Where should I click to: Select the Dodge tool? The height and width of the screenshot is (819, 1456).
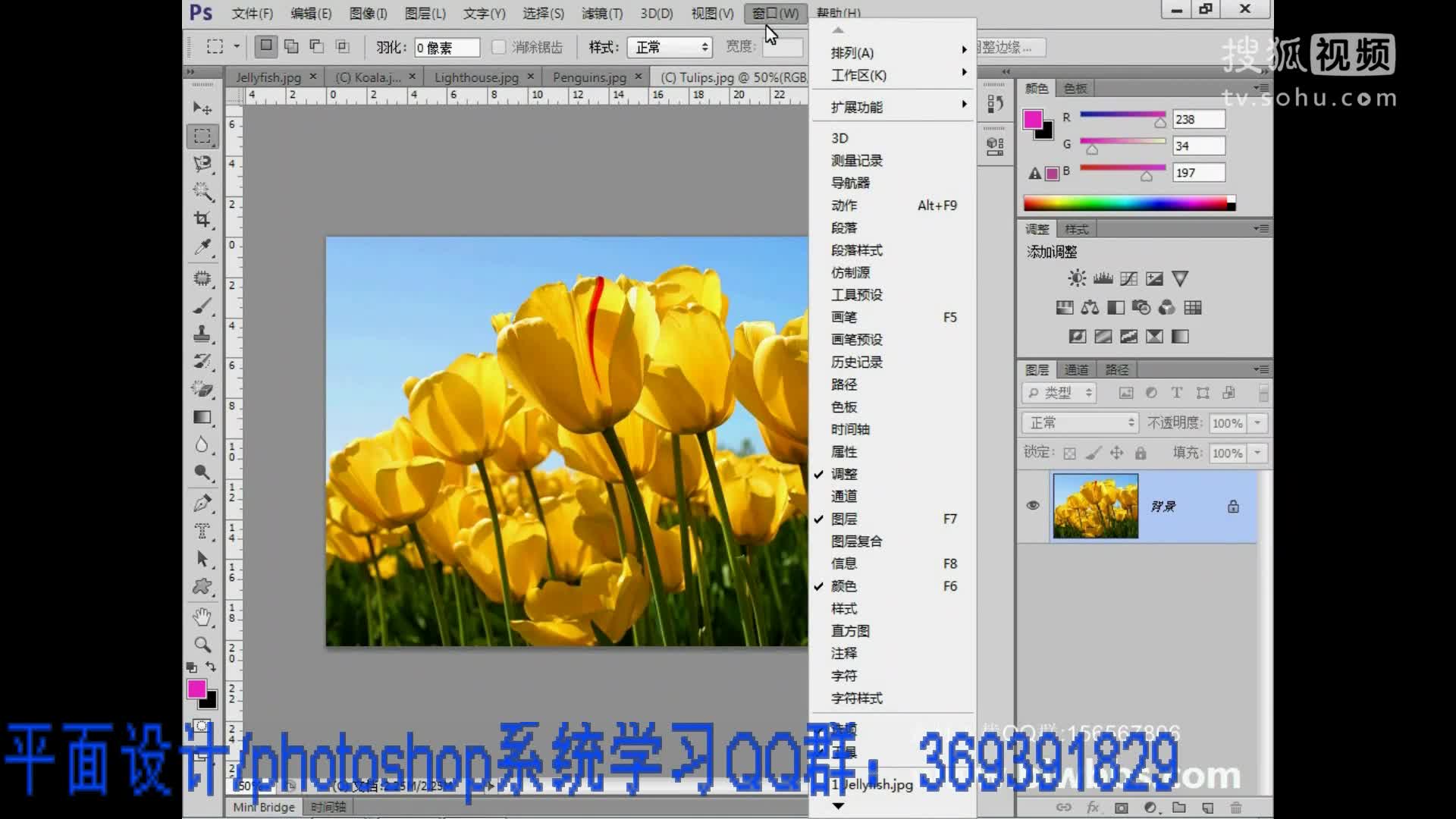coord(202,472)
